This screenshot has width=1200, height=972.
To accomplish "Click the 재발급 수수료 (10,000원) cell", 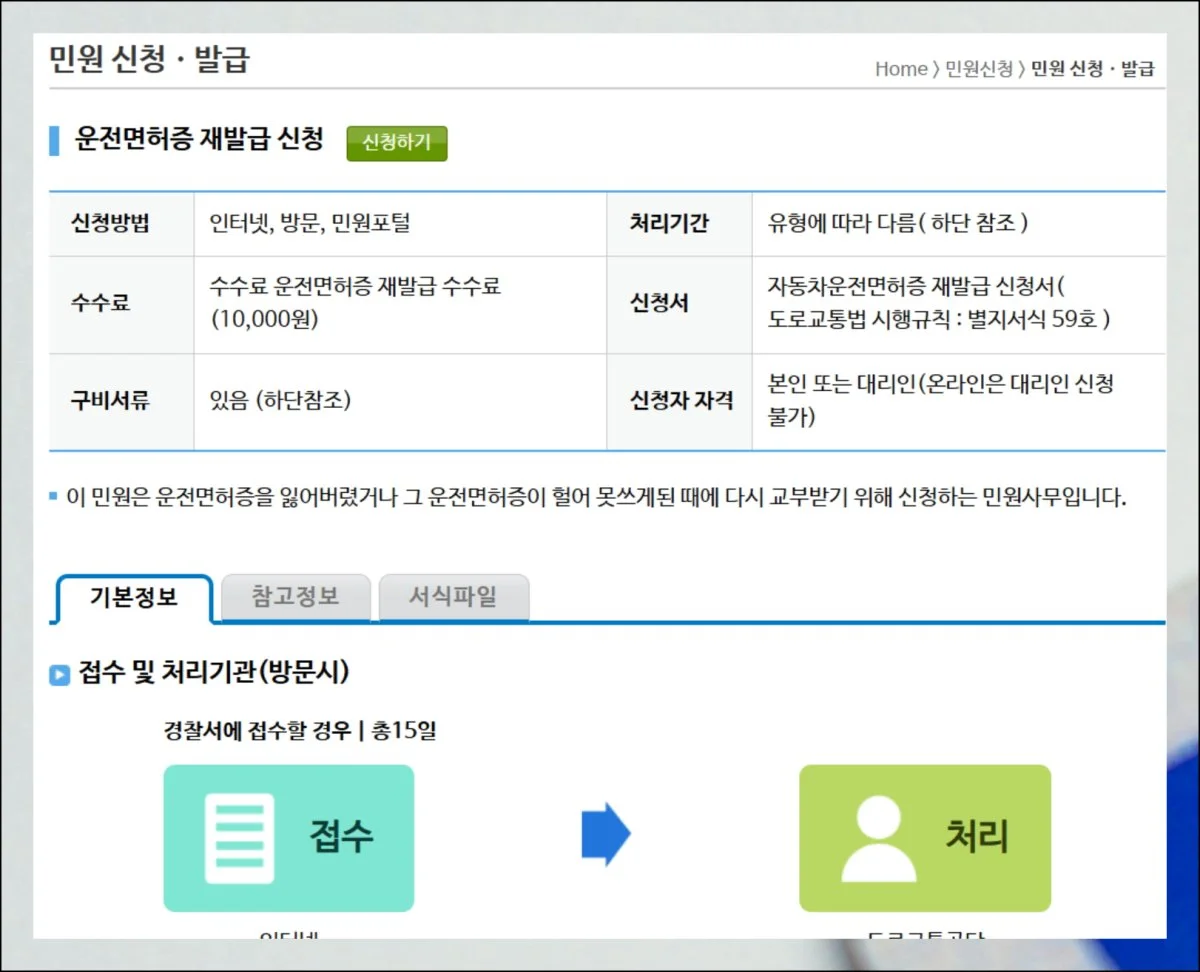I will coord(355,303).
